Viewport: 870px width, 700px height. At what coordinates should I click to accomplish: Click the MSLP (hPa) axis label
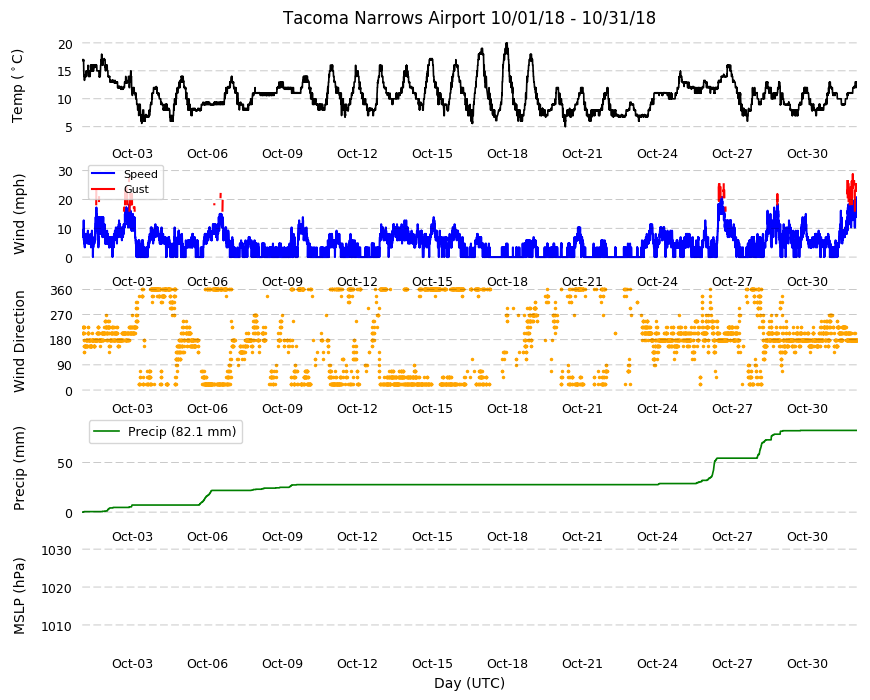(x=19, y=596)
